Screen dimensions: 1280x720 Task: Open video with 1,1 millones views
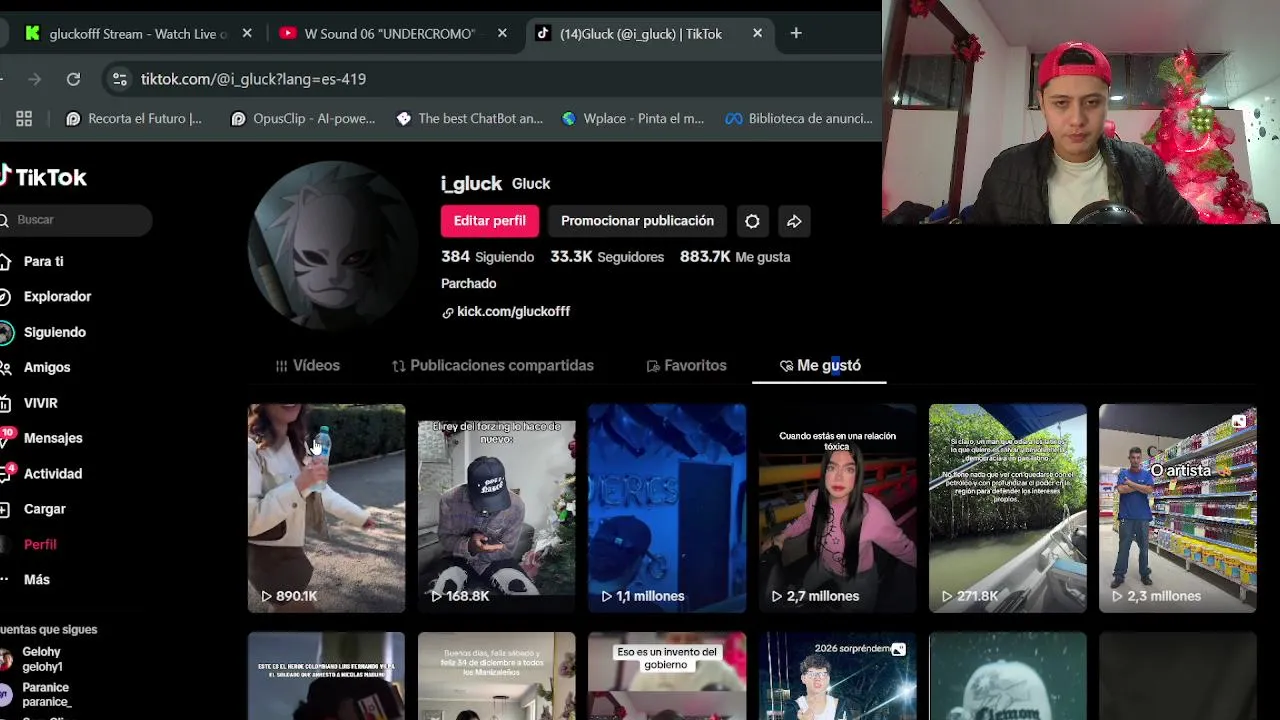[x=667, y=508]
